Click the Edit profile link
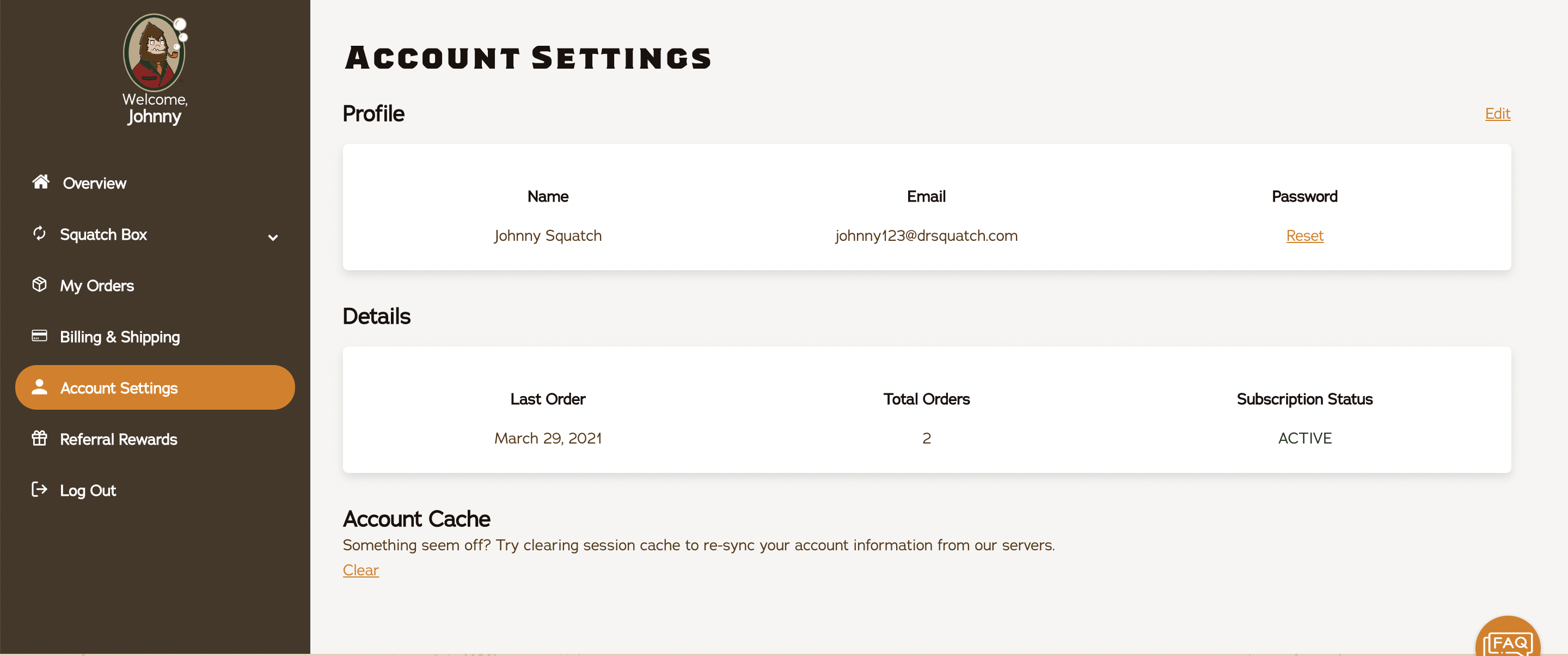 (1497, 114)
